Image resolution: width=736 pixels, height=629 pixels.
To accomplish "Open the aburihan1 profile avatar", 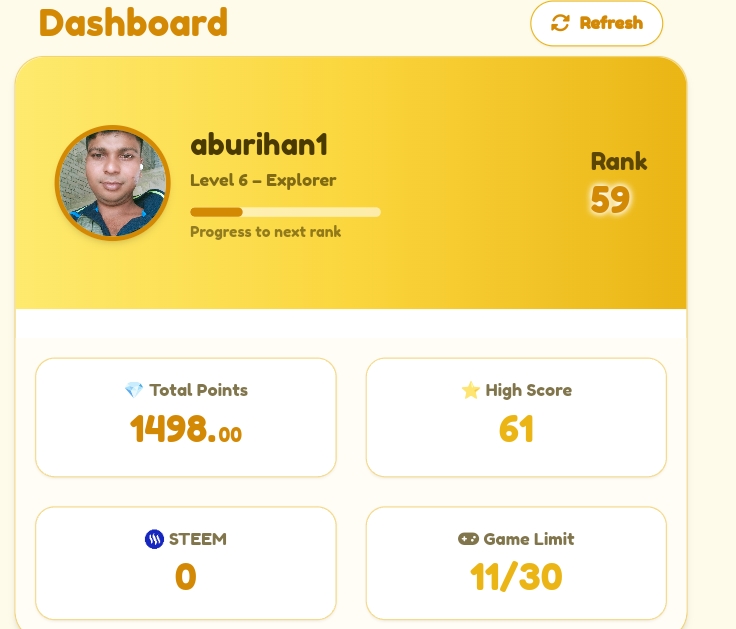I will click(x=113, y=183).
